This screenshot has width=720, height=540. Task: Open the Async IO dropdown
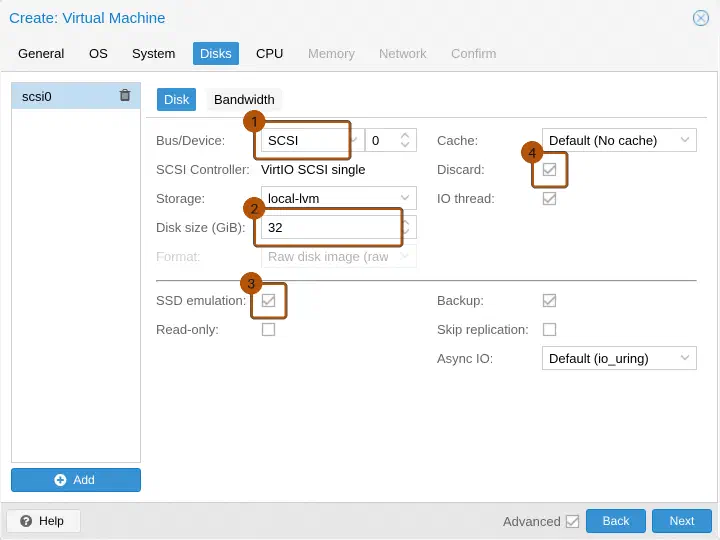point(619,359)
